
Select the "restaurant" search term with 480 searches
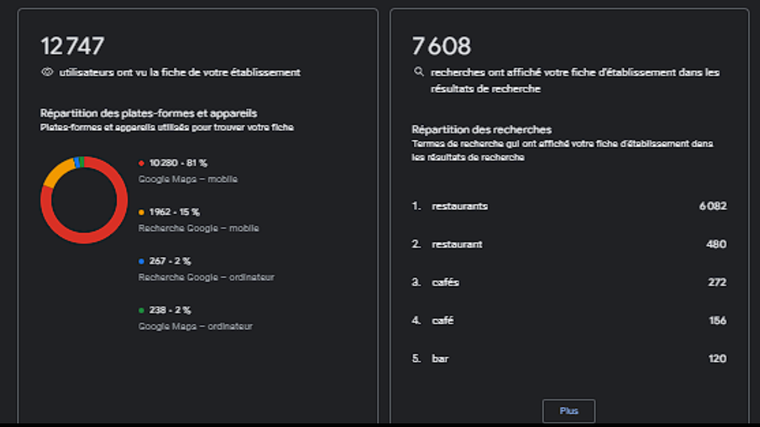coord(457,244)
